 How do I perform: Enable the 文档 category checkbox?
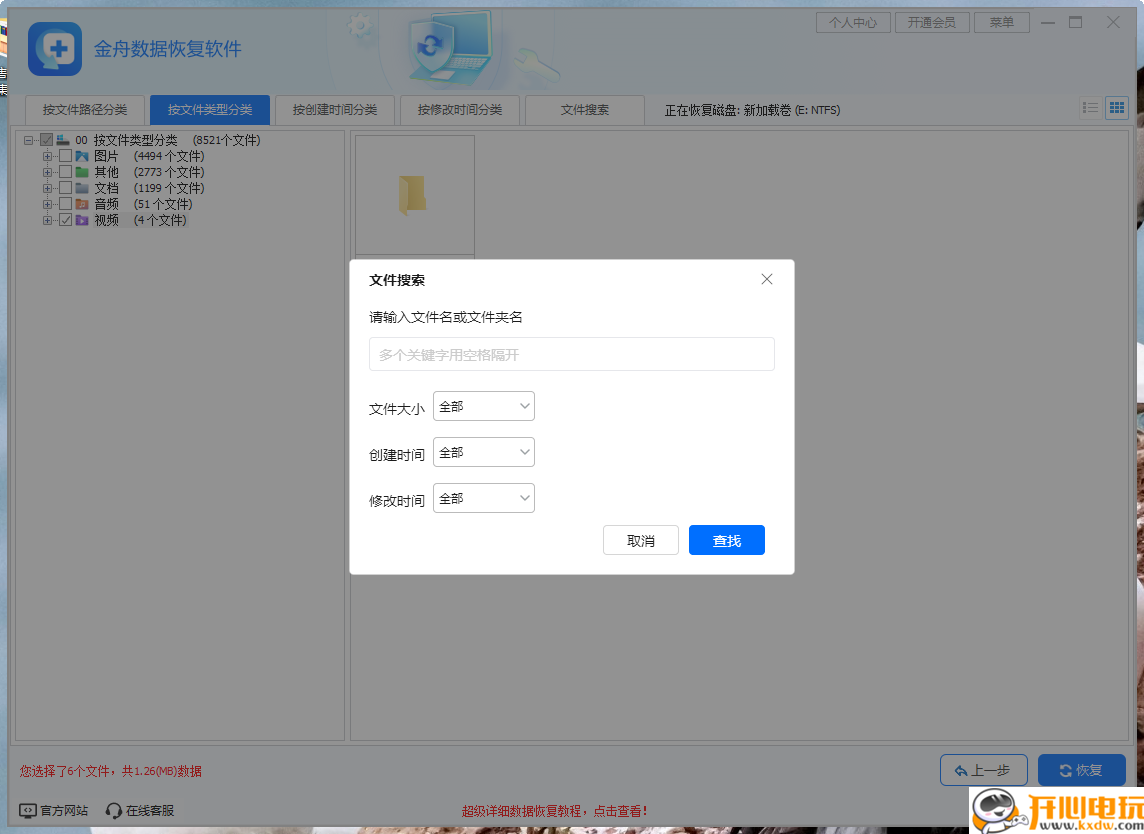tap(65, 187)
